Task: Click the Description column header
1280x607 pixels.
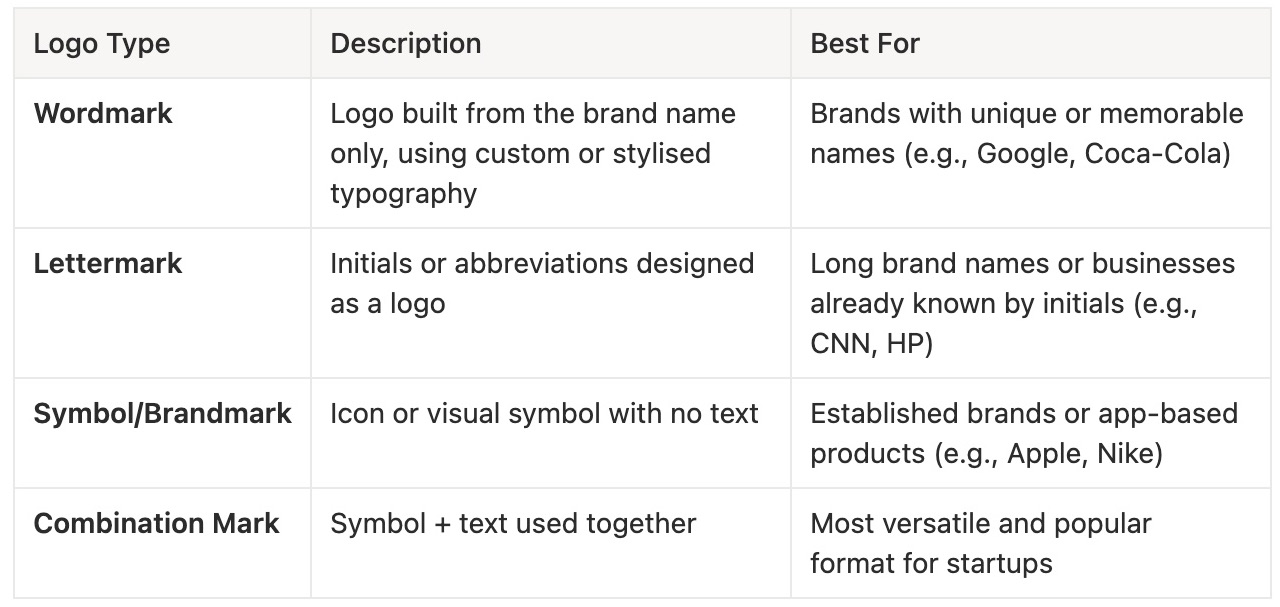Action: click(x=406, y=44)
